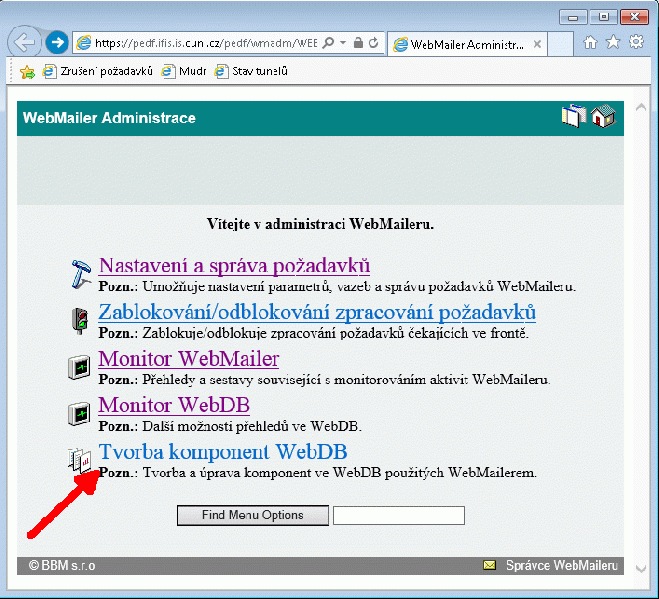Click the security lock icon
The width and height of the screenshot is (659, 599).
click(358, 42)
